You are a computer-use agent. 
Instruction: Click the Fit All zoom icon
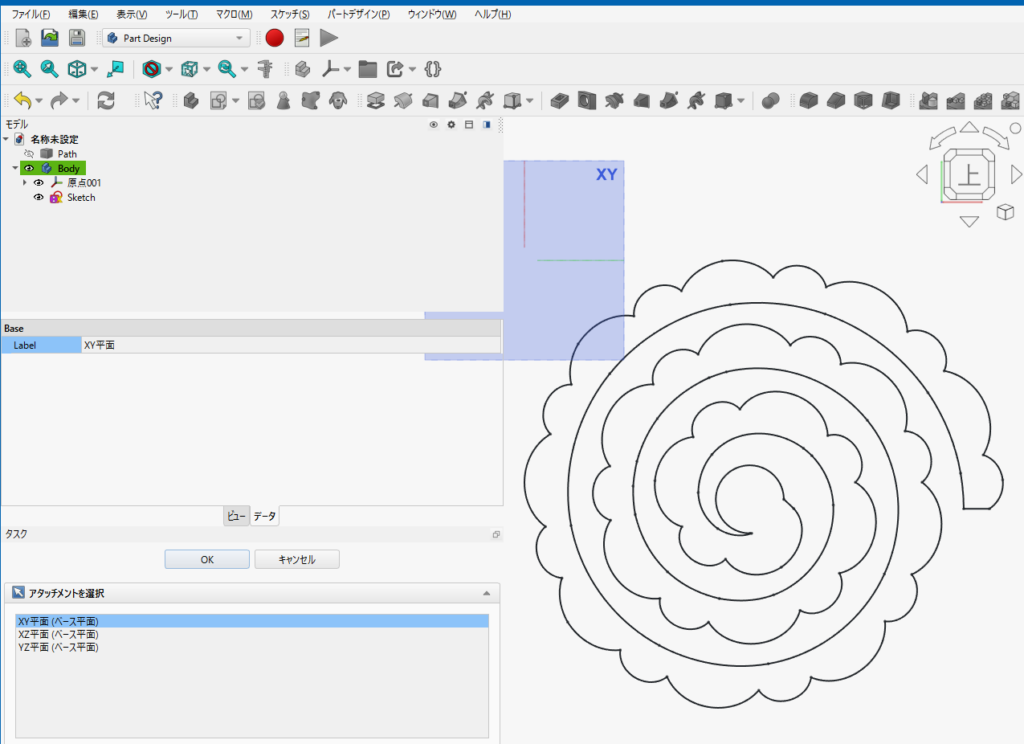[x=22, y=69]
